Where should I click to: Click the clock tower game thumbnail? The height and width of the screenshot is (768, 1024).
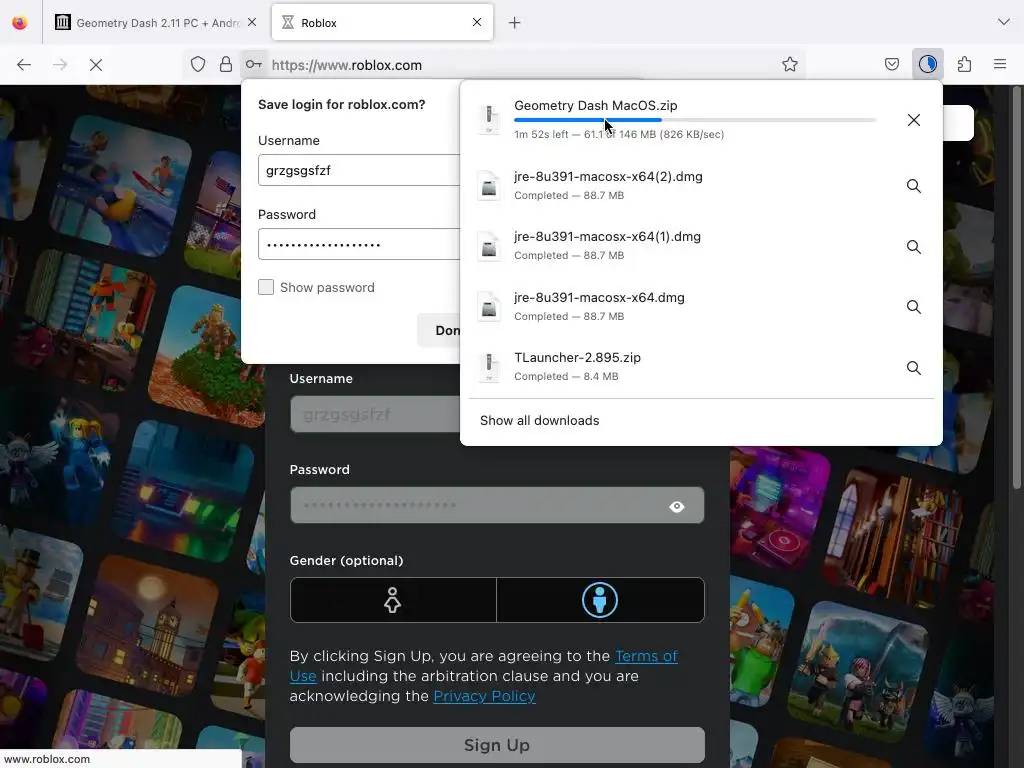point(149,627)
